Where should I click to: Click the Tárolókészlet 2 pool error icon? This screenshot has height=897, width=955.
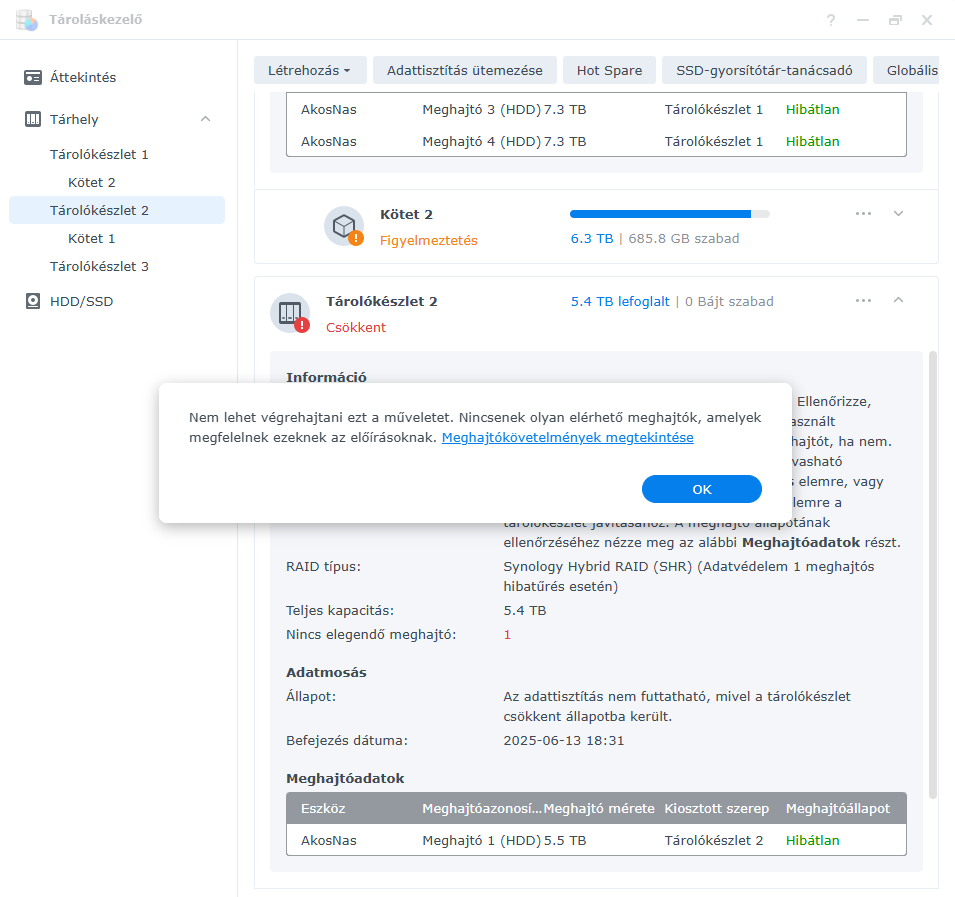tap(290, 313)
